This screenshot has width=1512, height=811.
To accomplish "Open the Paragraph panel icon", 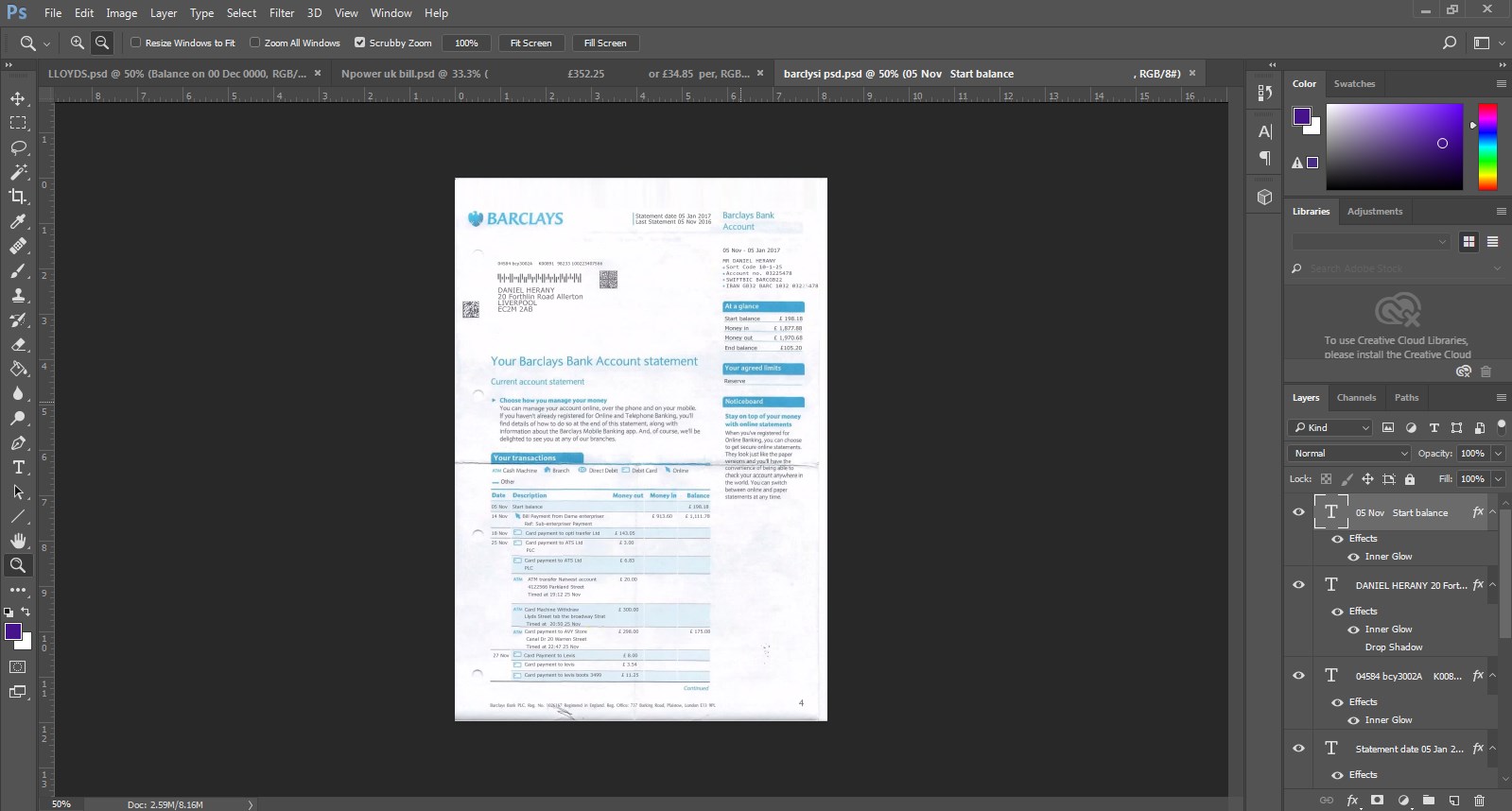I will coord(1265,158).
